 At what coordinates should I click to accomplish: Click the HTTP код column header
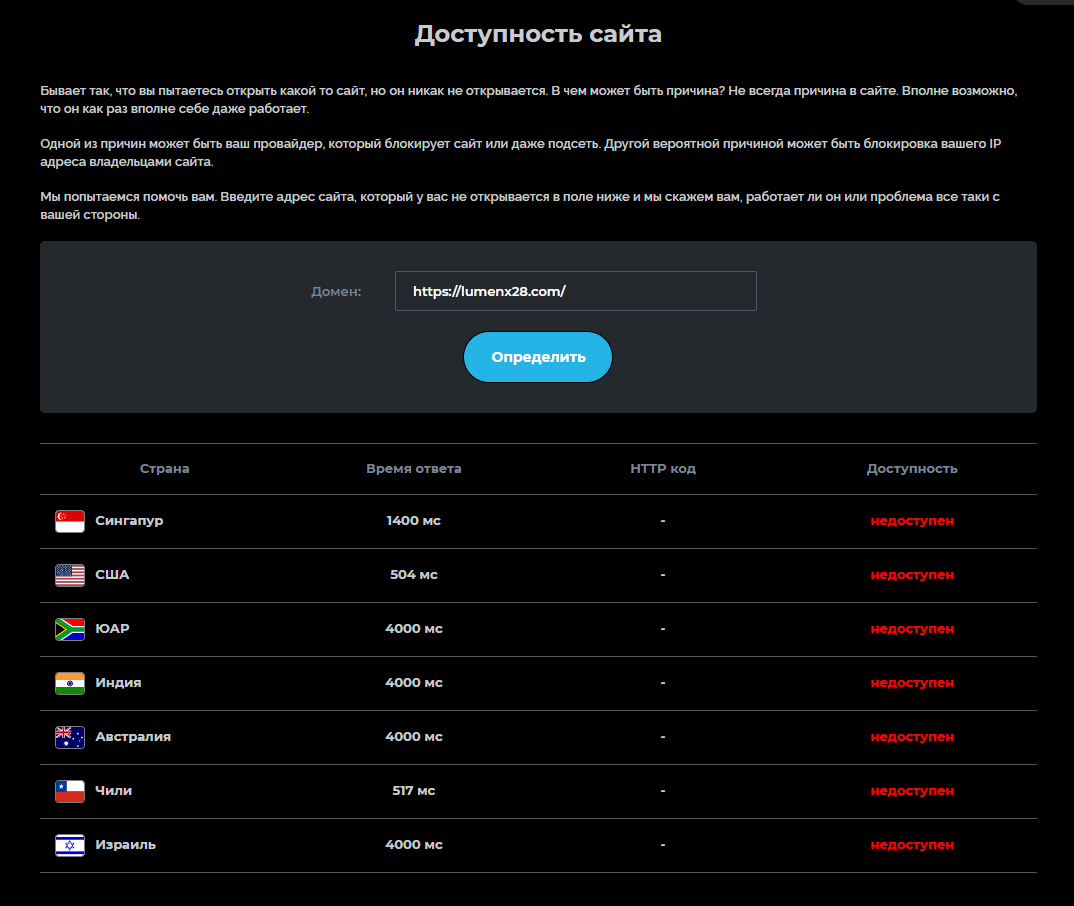(663, 468)
